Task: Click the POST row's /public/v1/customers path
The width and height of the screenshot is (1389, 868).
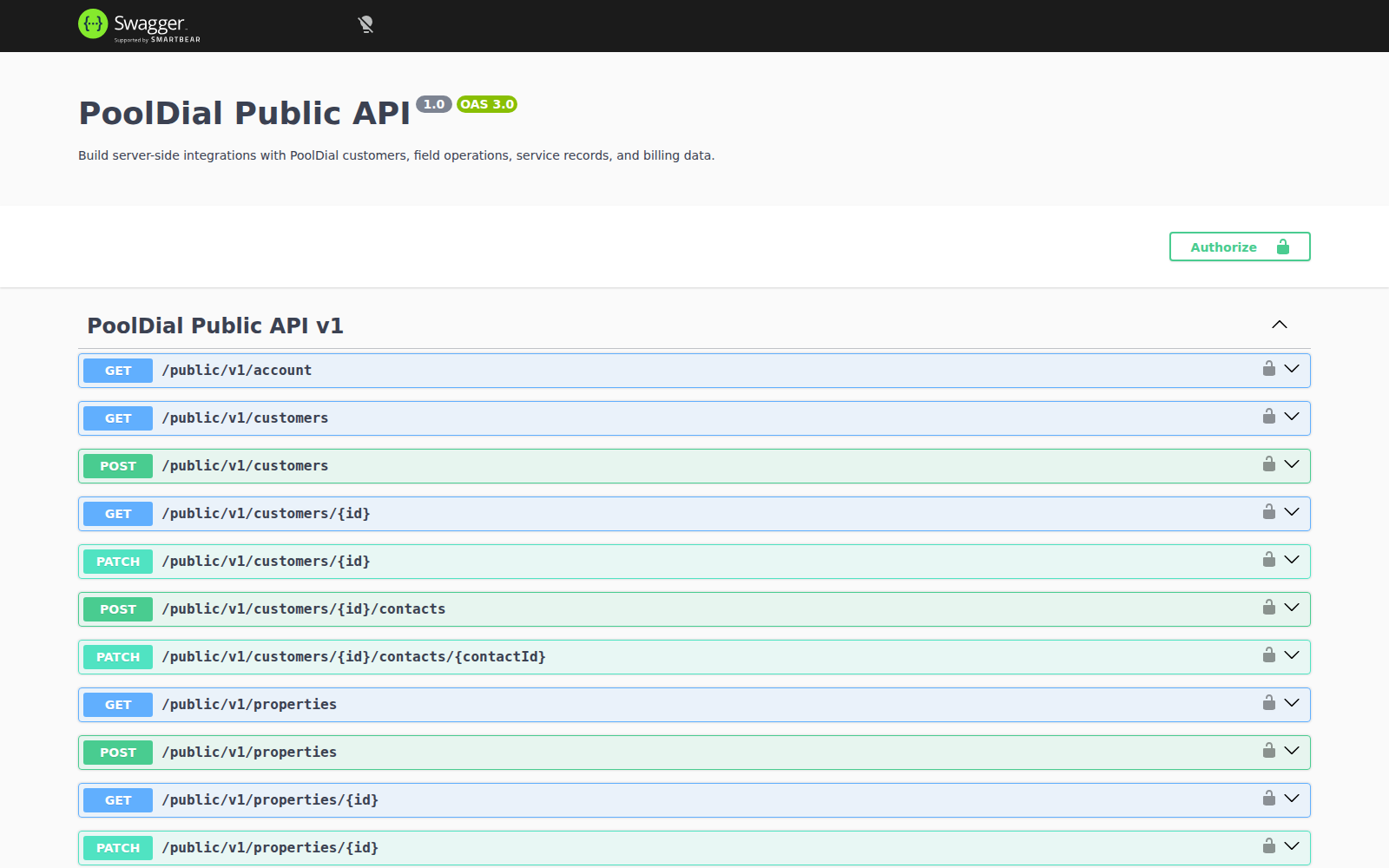Action: coord(246,466)
